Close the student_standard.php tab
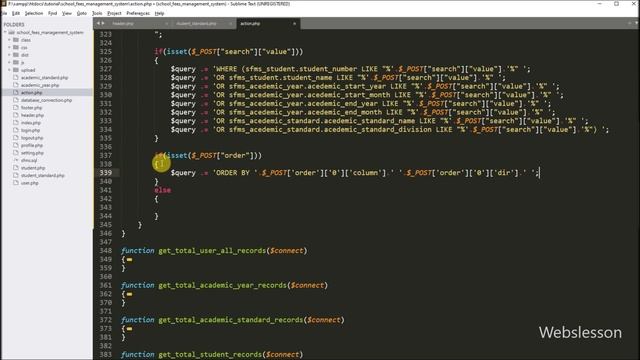Screen dimensions: 640x360 pyautogui.click(x=231, y=24)
